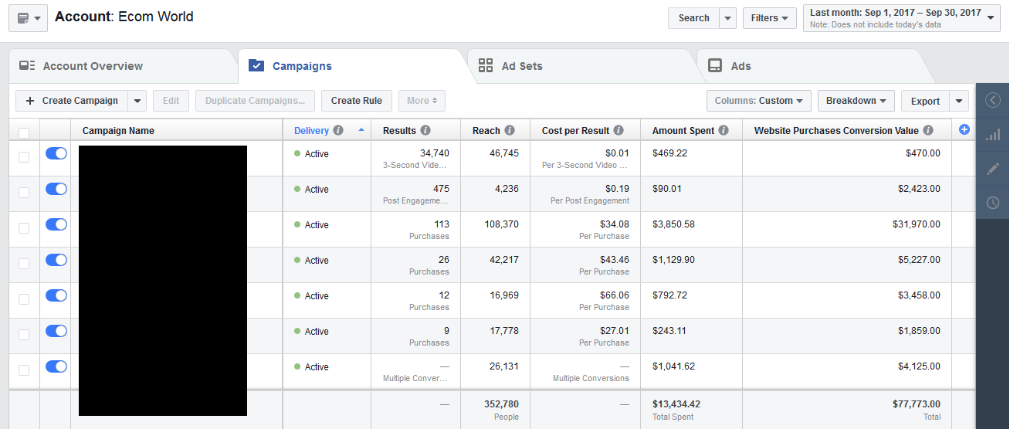This screenshot has height=430, width=1009.
Task: Check the box for the third campaign row
Action: [24, 225]
